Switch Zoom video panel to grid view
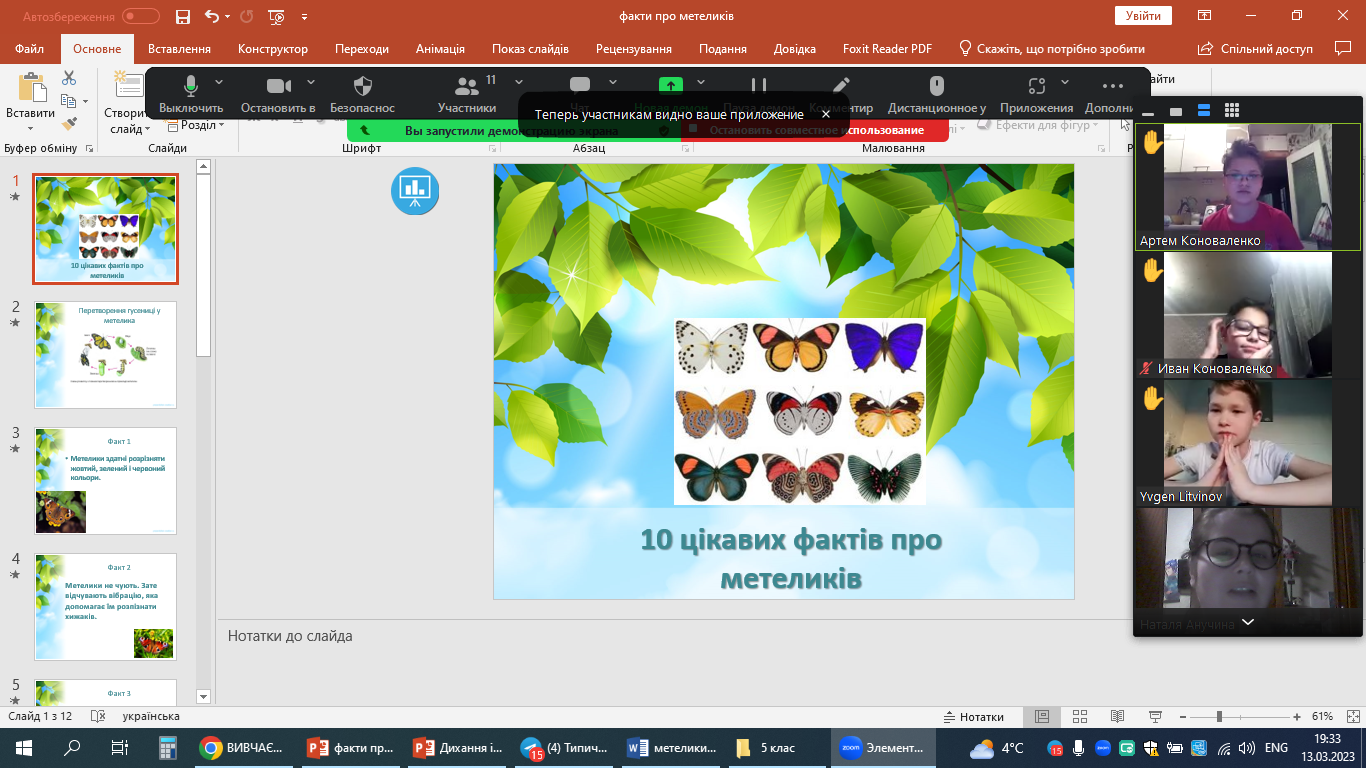The height and width of the screenshot is (768, 1366). [1232, 110]
